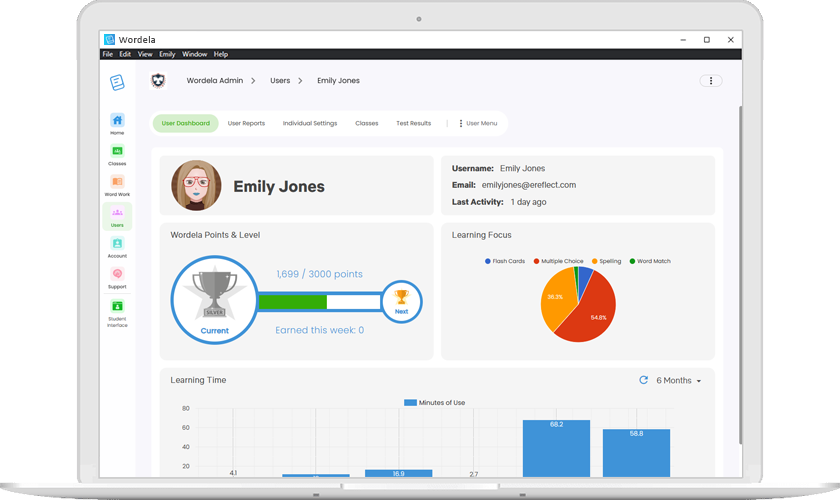Minimize the Wordela window
Viewport: 840px width, 500px height.
coord(683,40)
